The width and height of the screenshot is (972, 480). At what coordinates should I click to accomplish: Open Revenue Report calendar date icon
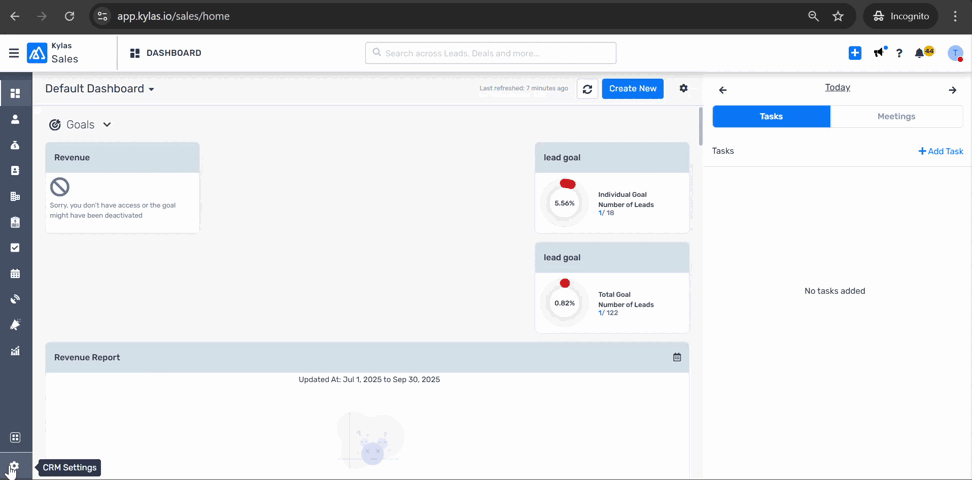click(x=677, y=357)
